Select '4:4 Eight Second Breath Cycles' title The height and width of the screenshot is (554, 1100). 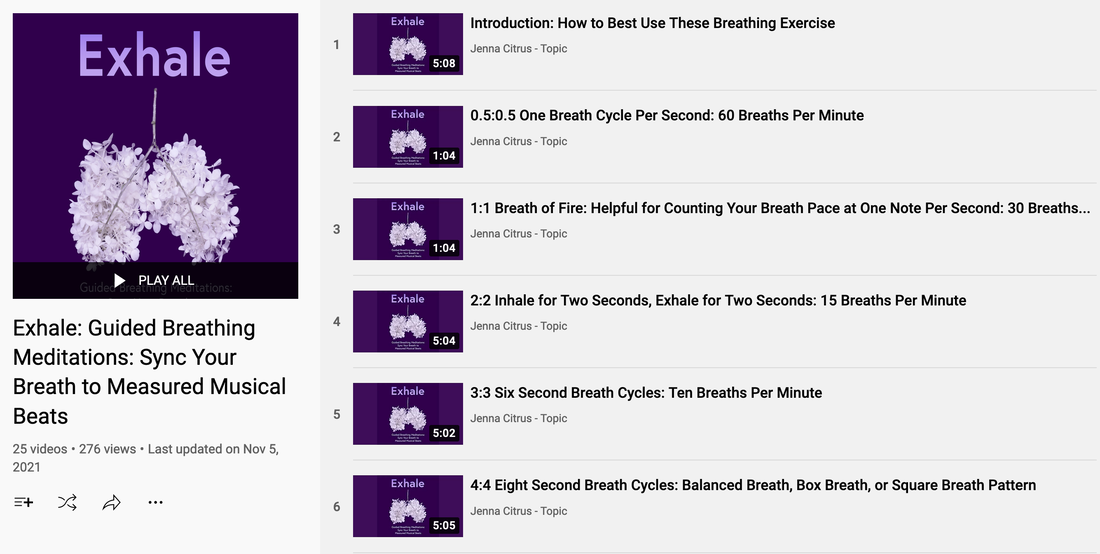pyautogui.click(x=753, y=485)
